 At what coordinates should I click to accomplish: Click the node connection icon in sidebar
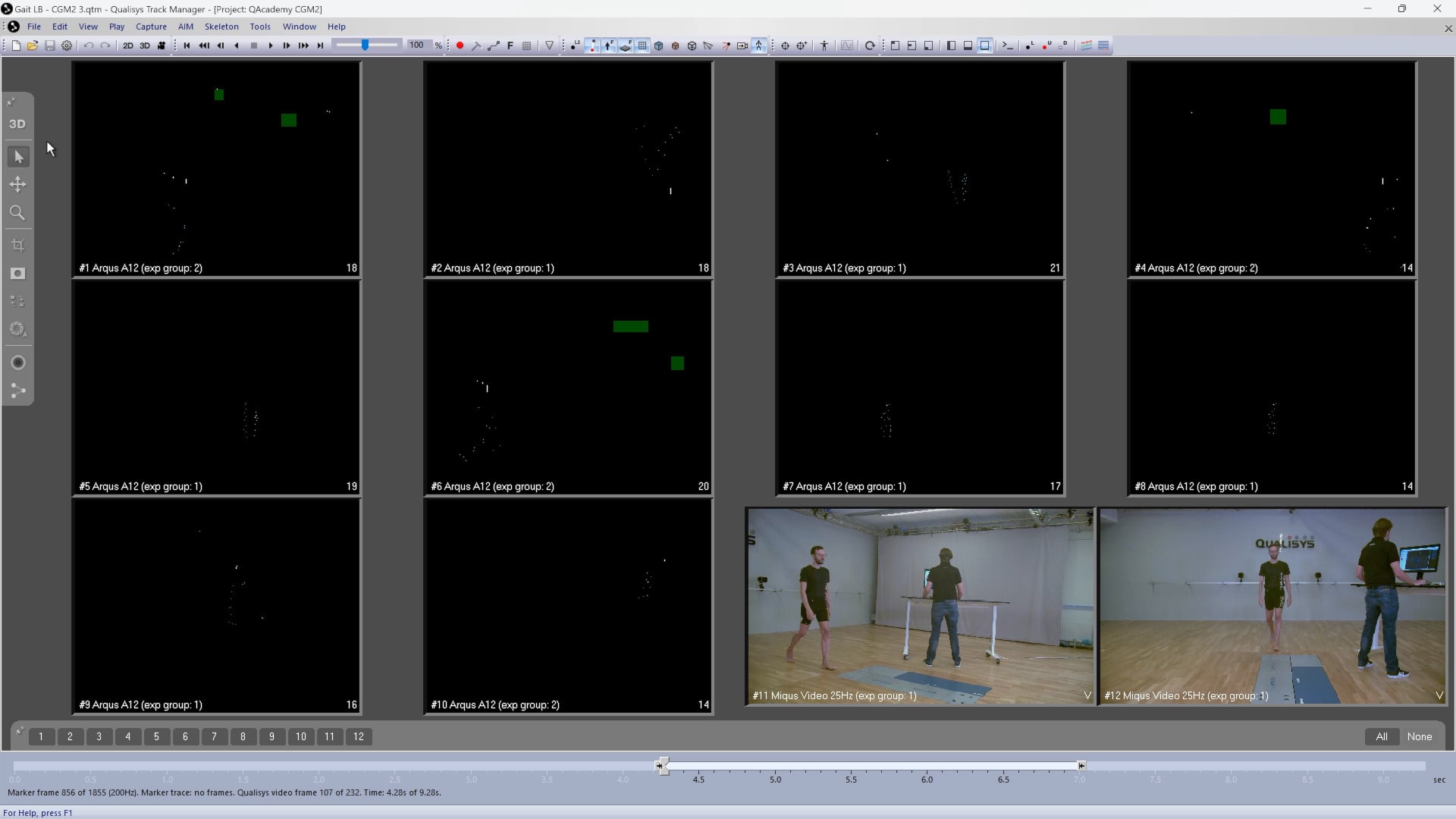click(x=18, y=391)
